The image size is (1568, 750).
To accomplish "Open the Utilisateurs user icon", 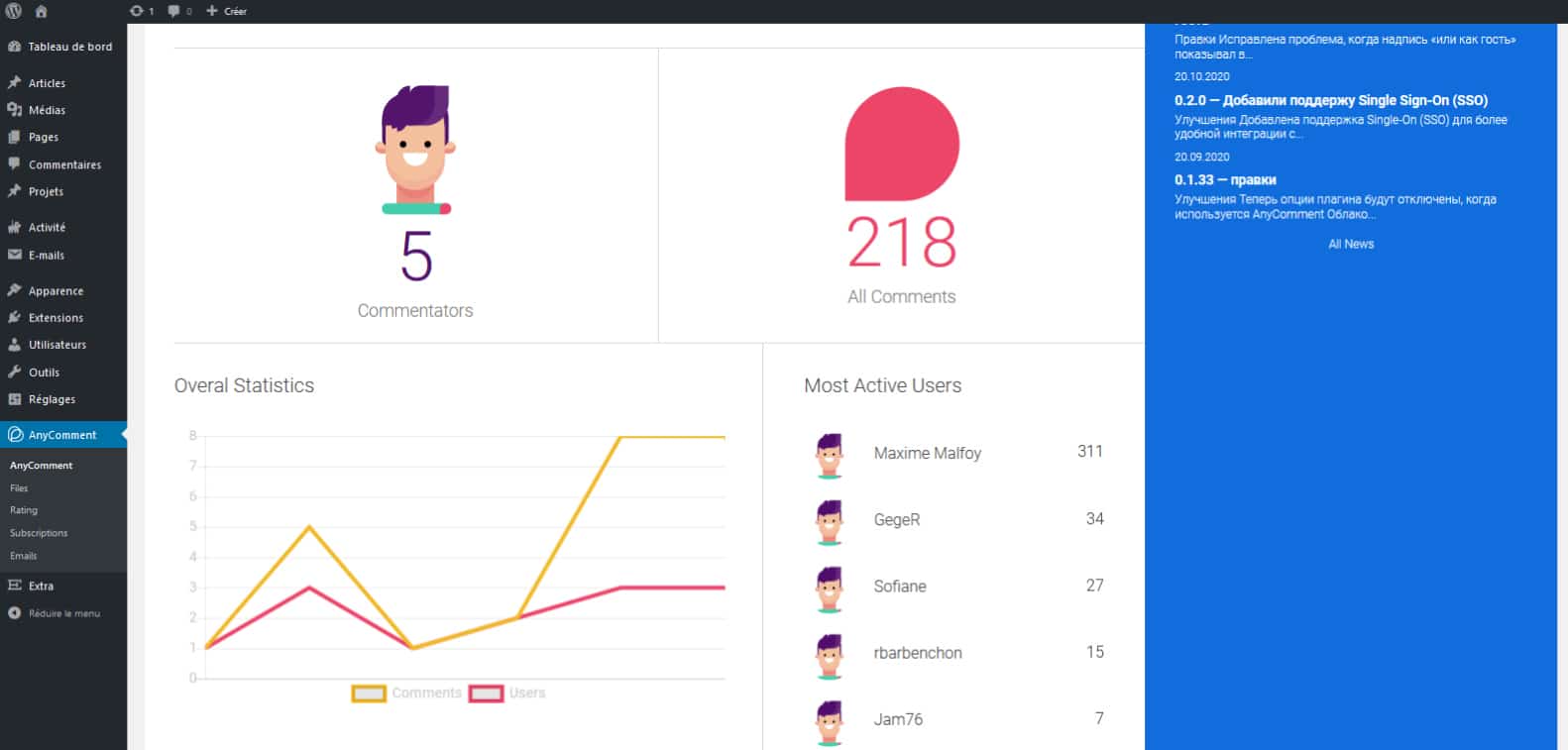I will (14, 345).
